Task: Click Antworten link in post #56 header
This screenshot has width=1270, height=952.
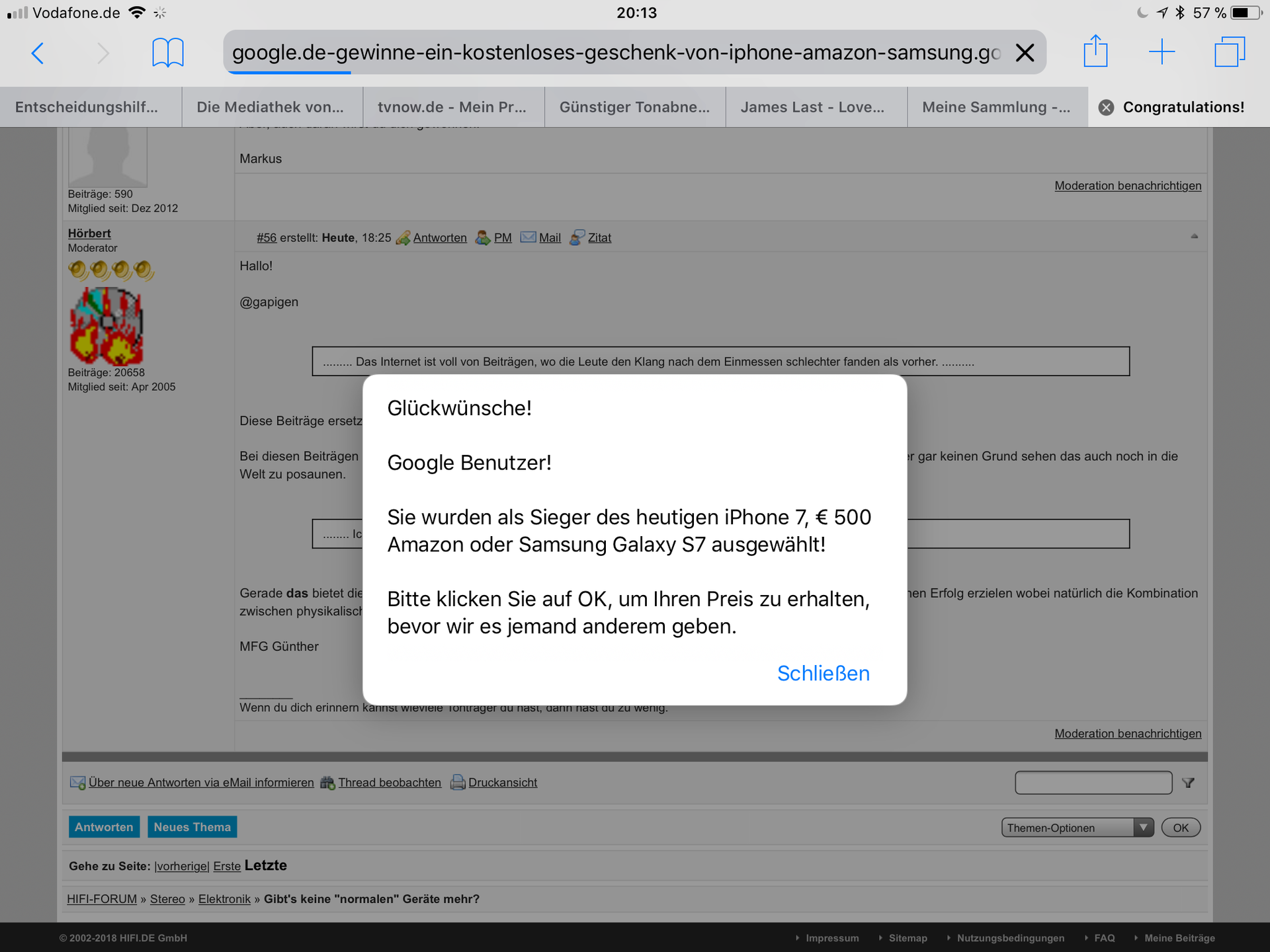Action: (440, 238)
